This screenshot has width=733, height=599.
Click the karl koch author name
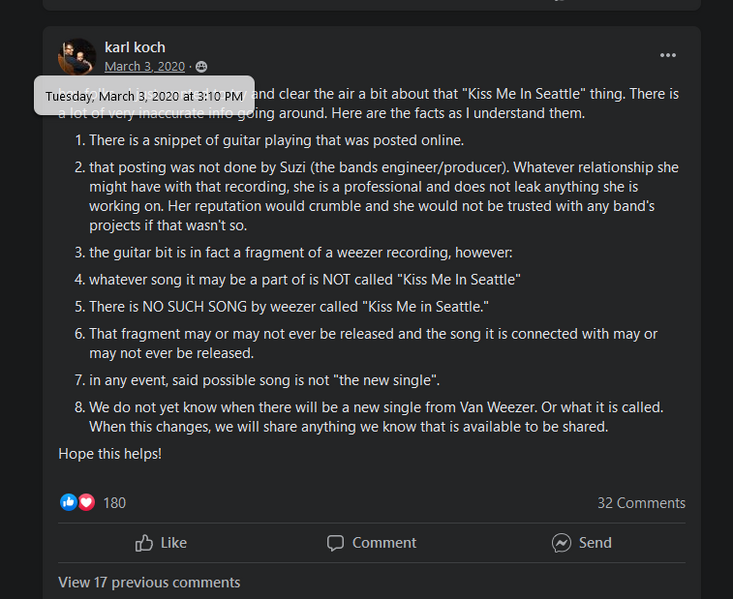pos(135,47)
